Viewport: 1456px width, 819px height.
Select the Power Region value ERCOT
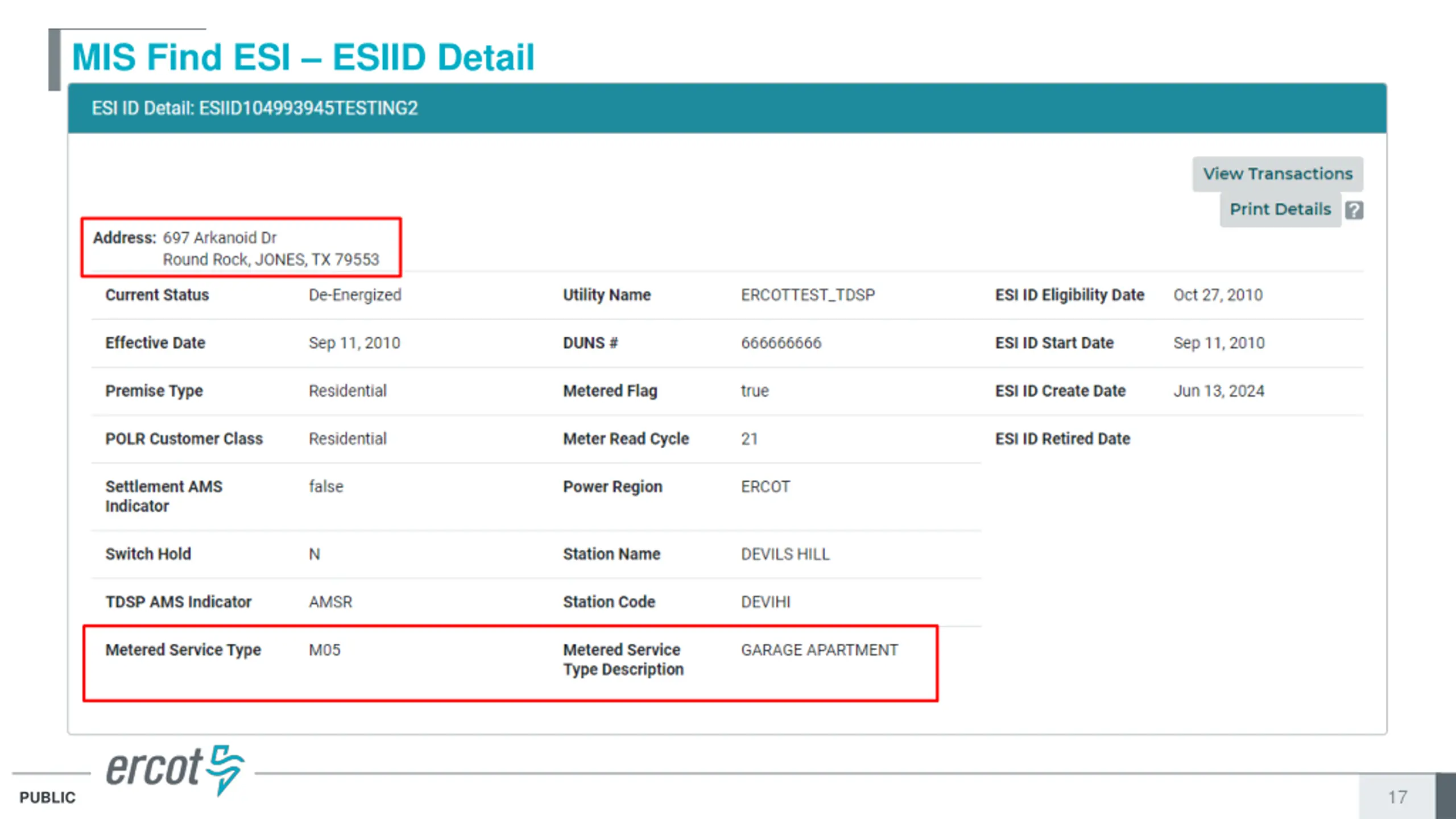[x=766, y=487]
